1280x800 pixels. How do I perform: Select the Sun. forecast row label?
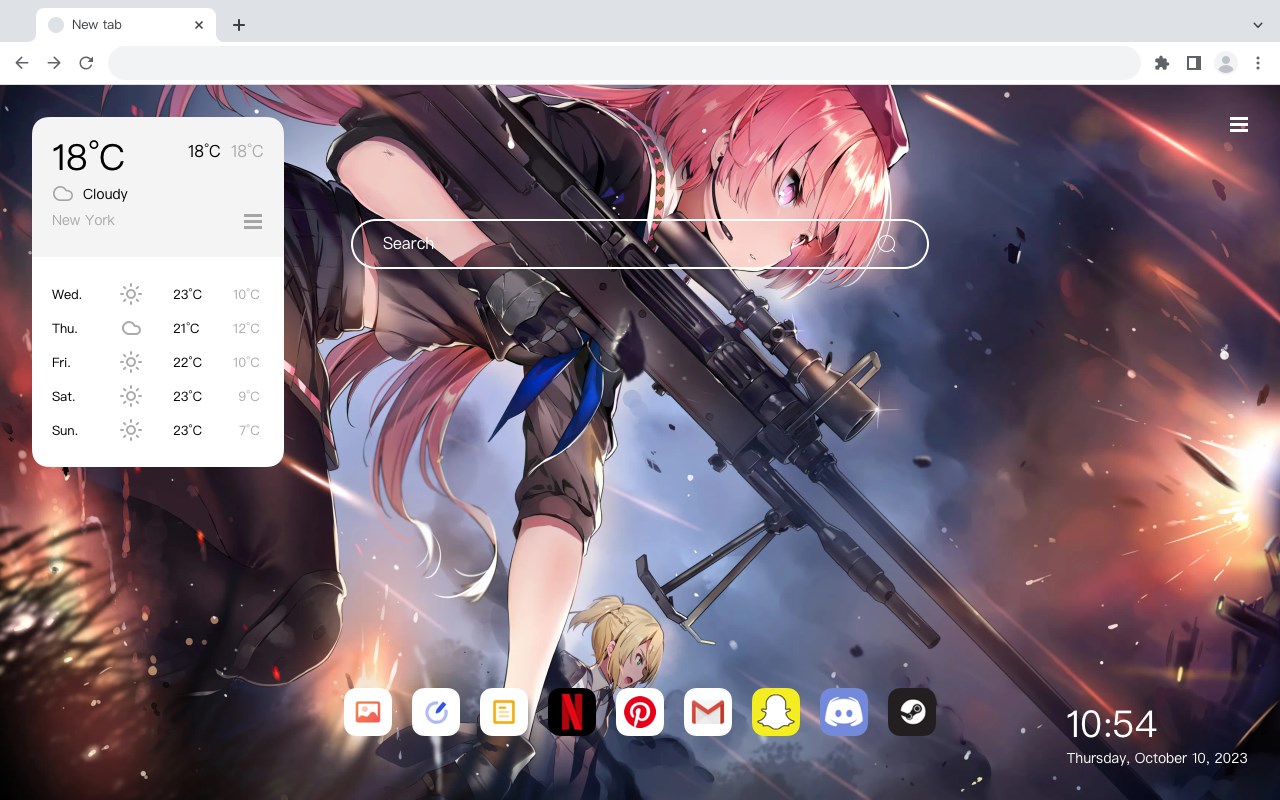tap(65, 430)
